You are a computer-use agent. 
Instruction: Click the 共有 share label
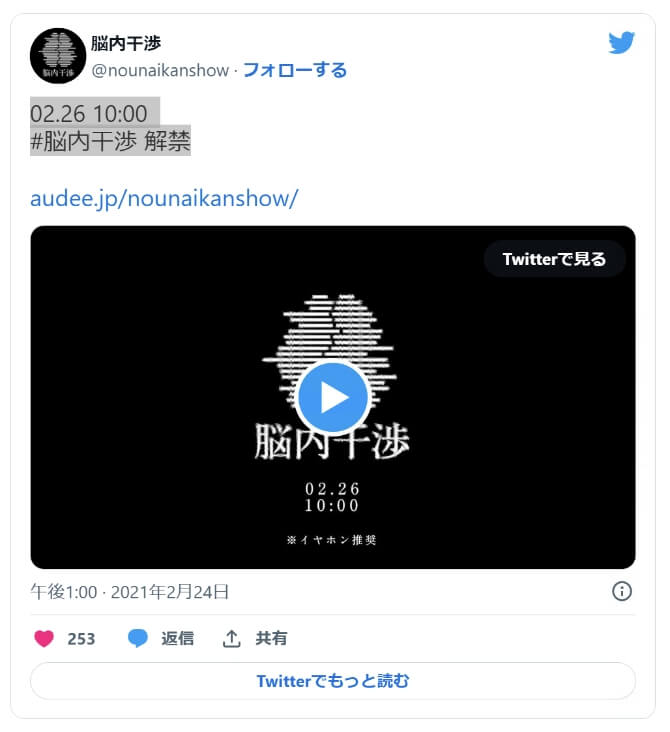tap(271, 638)
